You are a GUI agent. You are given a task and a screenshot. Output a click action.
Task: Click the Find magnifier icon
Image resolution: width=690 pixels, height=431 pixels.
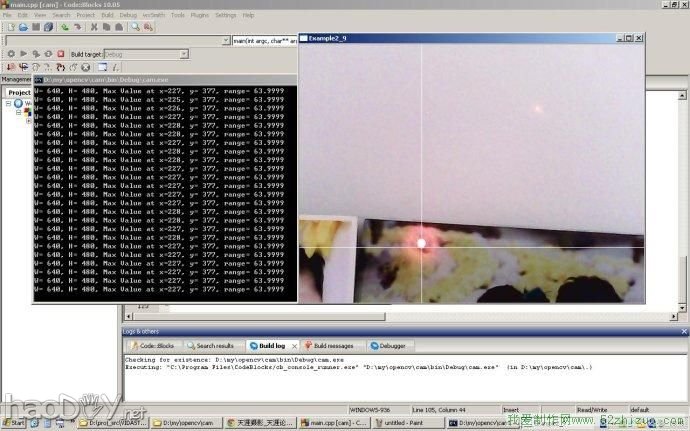(x=135, y=28)
